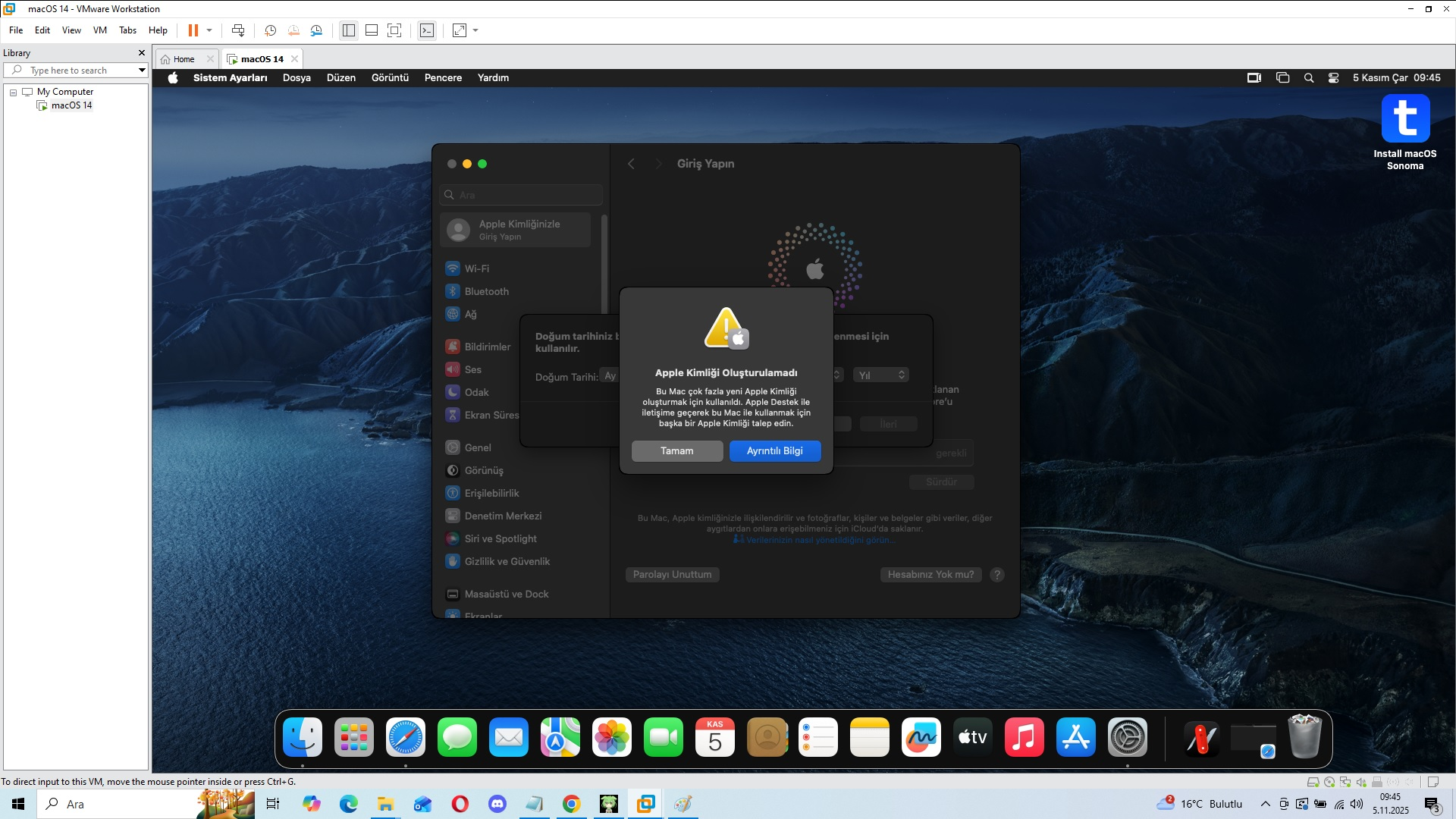
Task: Open the VMware File menu
Action: coord(16,30)
